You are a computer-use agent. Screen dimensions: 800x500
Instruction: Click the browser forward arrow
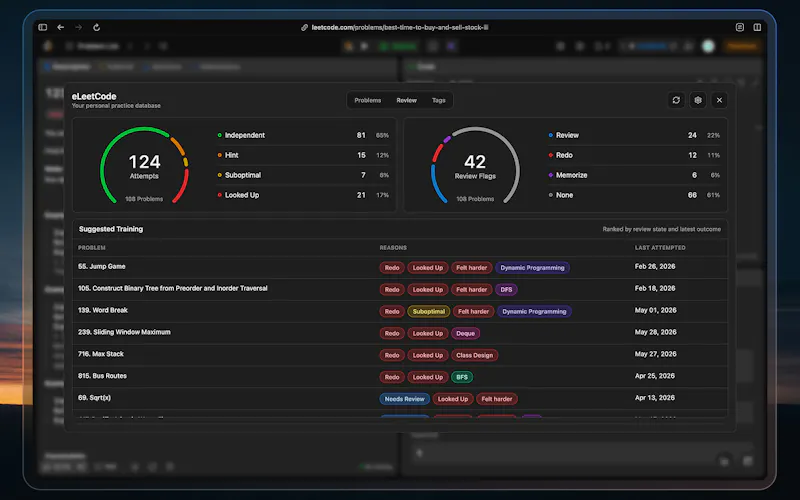pyautogui.click(x=79, y=27)
